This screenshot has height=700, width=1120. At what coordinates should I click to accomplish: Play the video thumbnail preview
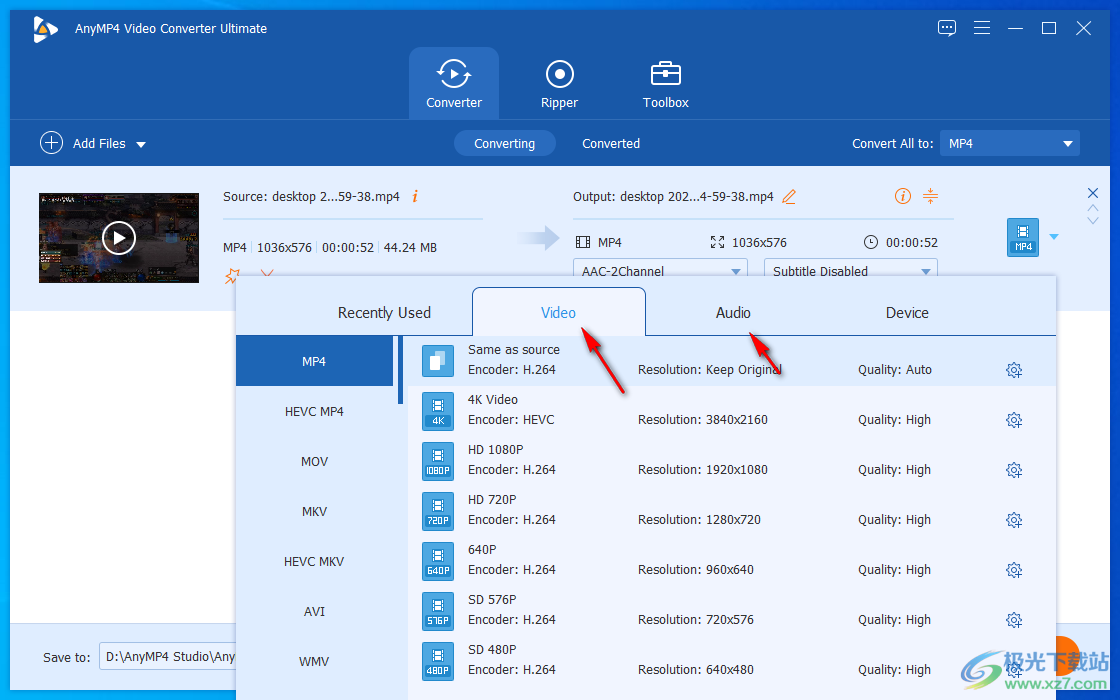pyautogui.click(x=119, y=238)
